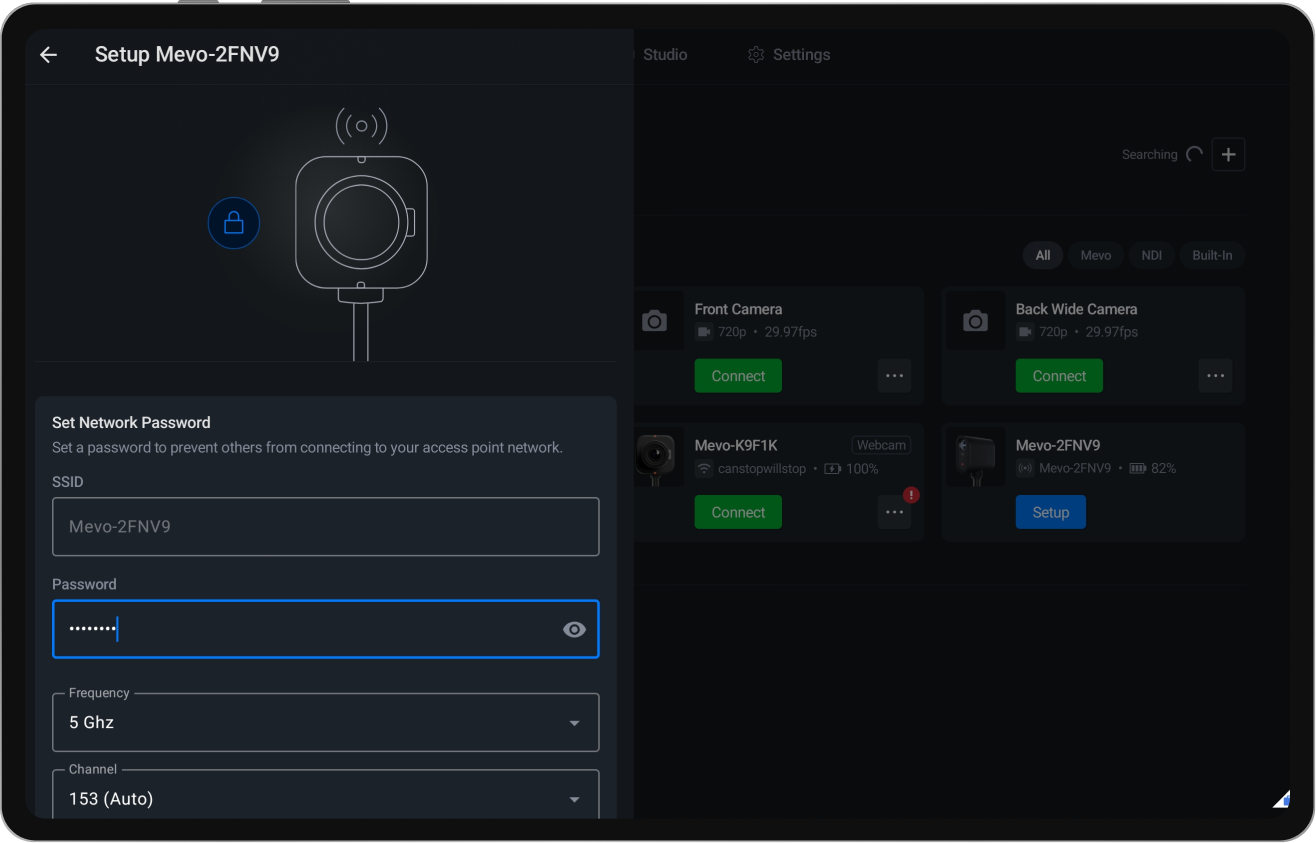Connect the Mevo-K9F1K camera
Image resolution: width=1316 pixels, height=843 pixels.
738,512
